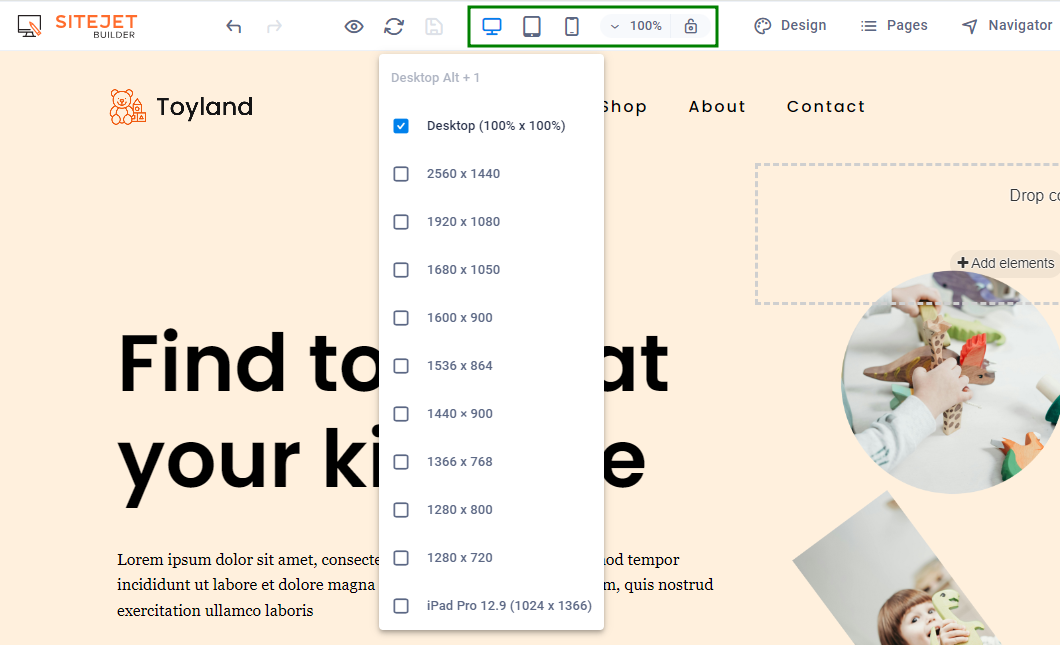
Task: Open preview with the eye icon
Action: point(354,26)
